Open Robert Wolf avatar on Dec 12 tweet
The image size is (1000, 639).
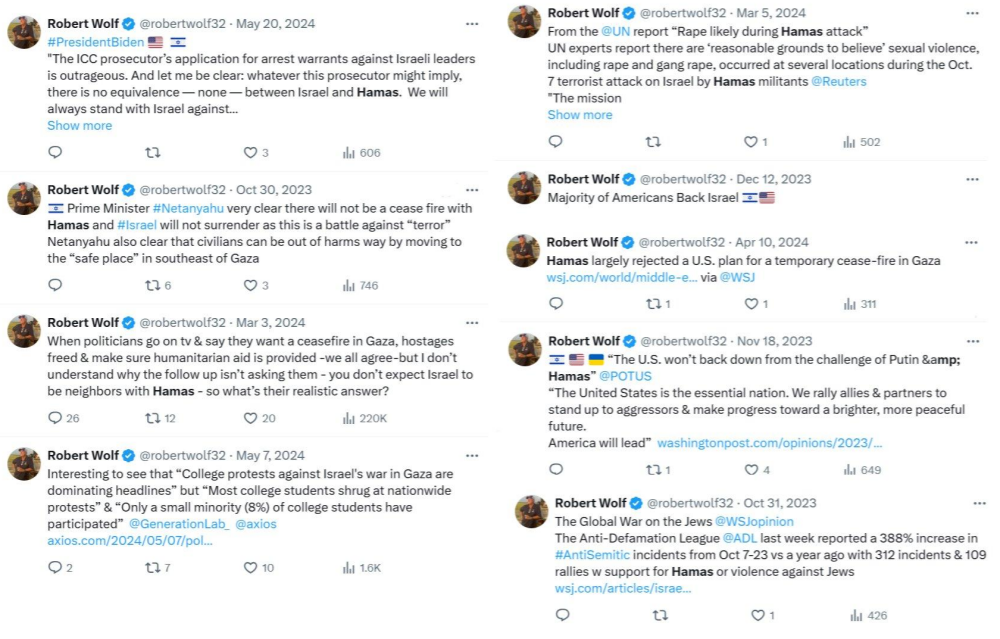tap(526, 188)
